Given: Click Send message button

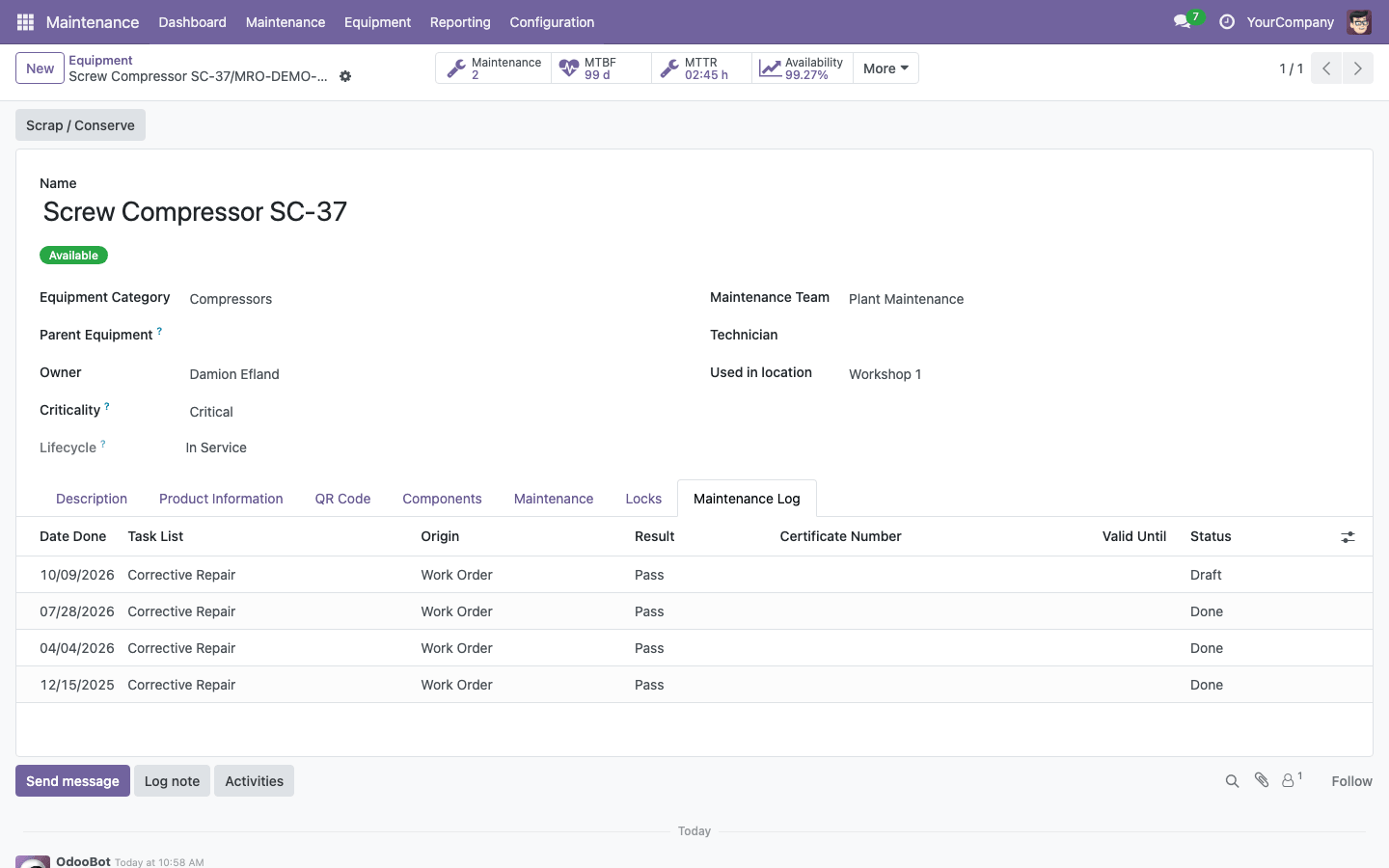Looking at the screenshot, I should pos(72,781).
